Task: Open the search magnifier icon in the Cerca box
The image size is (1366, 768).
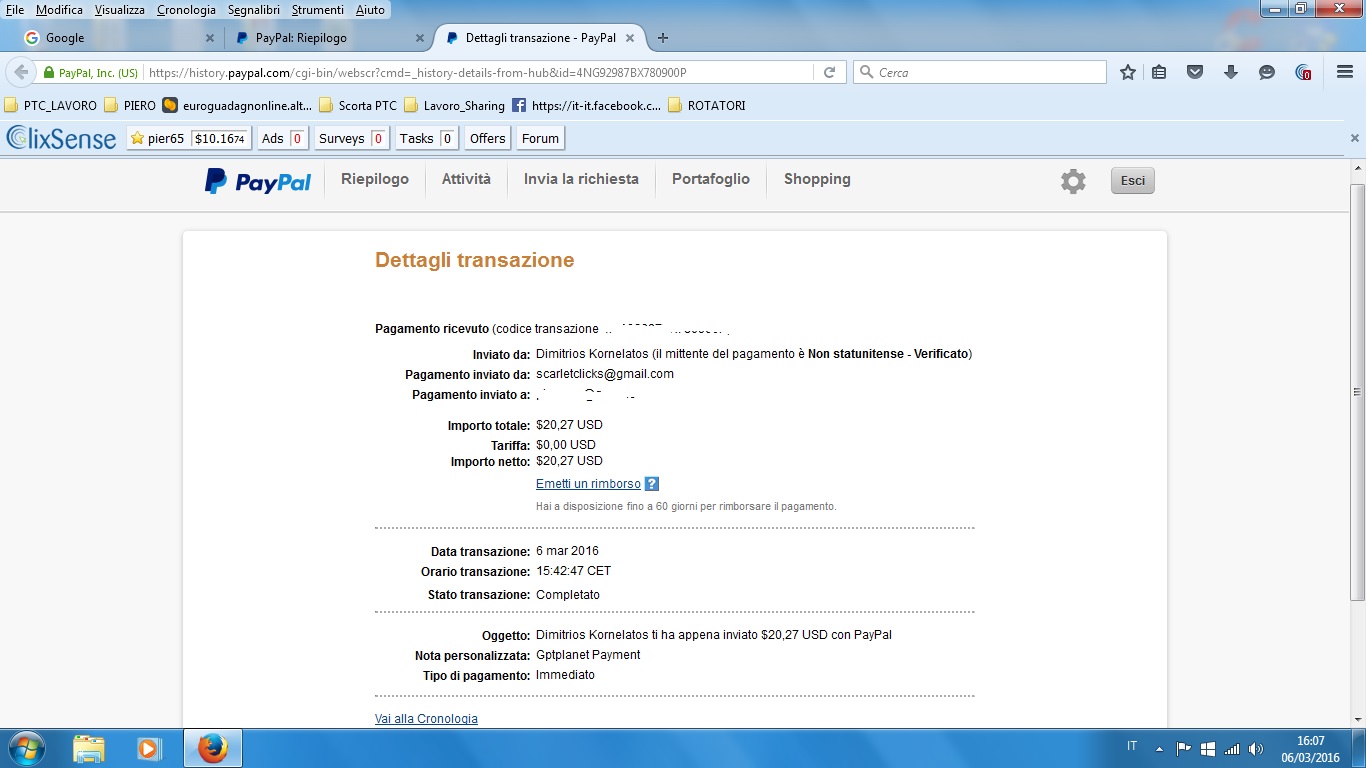Action: [866, 72]
